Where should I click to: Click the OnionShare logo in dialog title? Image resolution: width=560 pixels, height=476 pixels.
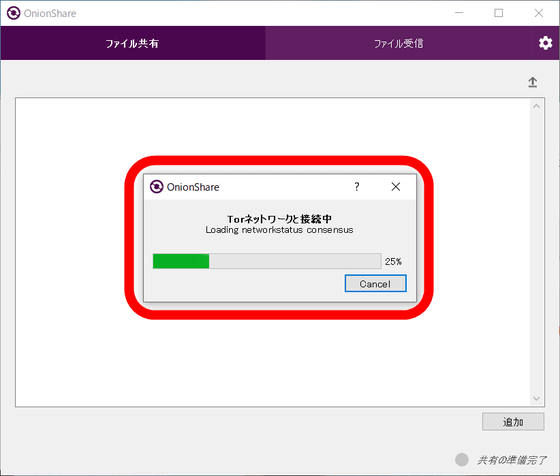pyautogui.click(x=156, y=187)
